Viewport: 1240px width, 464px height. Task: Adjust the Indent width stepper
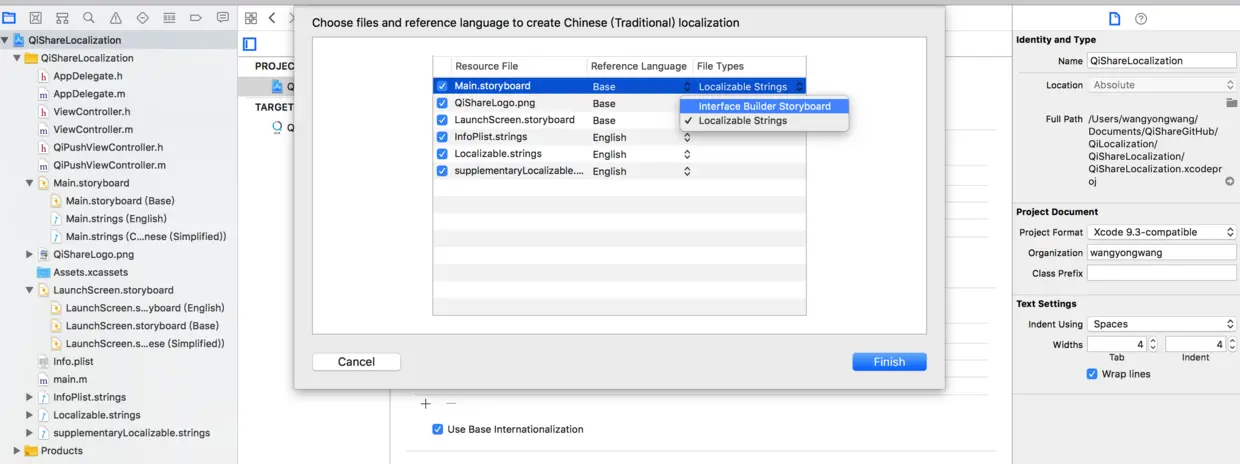tap(1232, 344)
